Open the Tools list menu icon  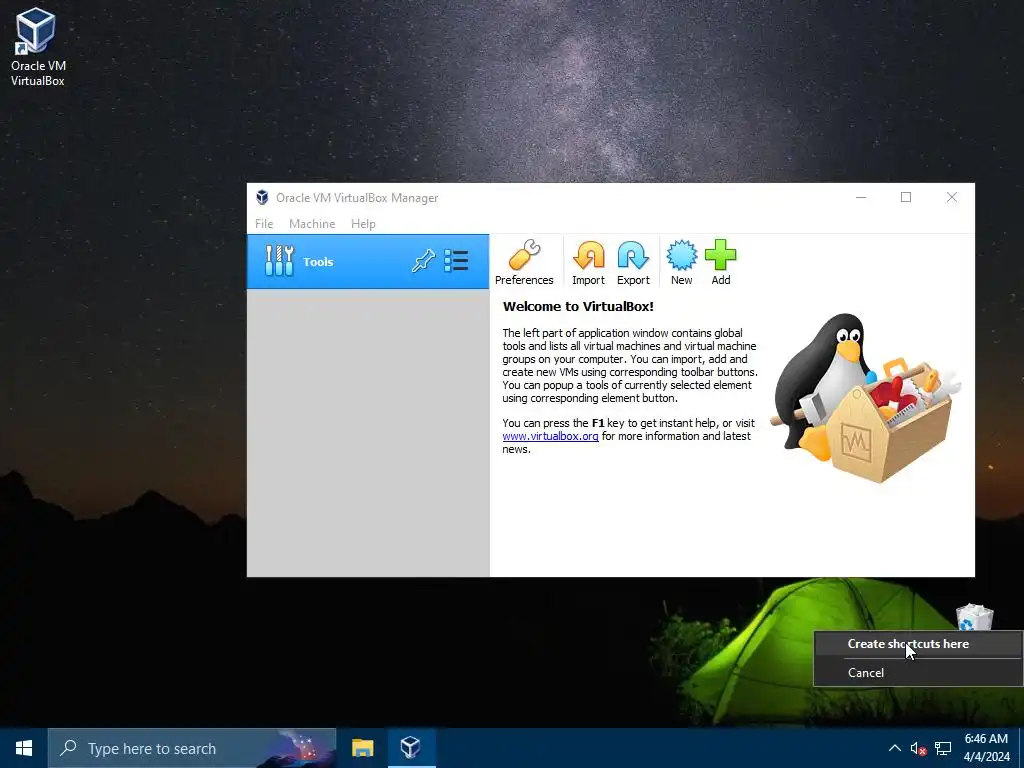pyautogui.click(x=456, y=261)
